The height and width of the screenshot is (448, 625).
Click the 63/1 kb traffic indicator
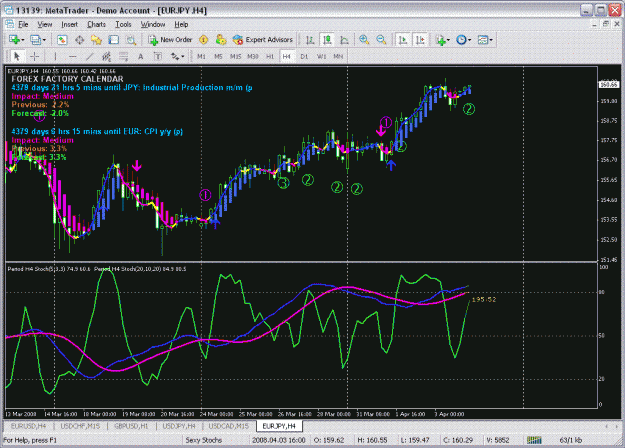571,440
